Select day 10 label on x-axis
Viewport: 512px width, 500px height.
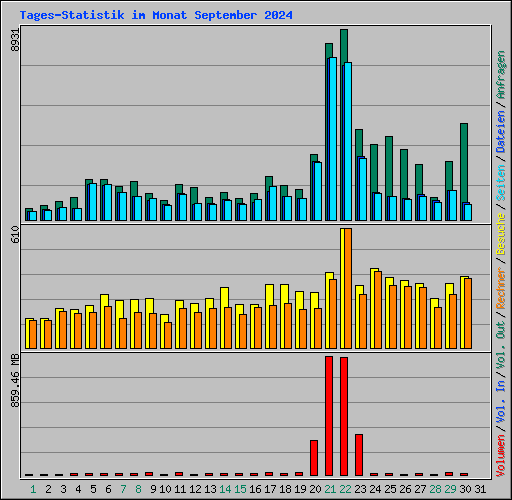(165, 489)
